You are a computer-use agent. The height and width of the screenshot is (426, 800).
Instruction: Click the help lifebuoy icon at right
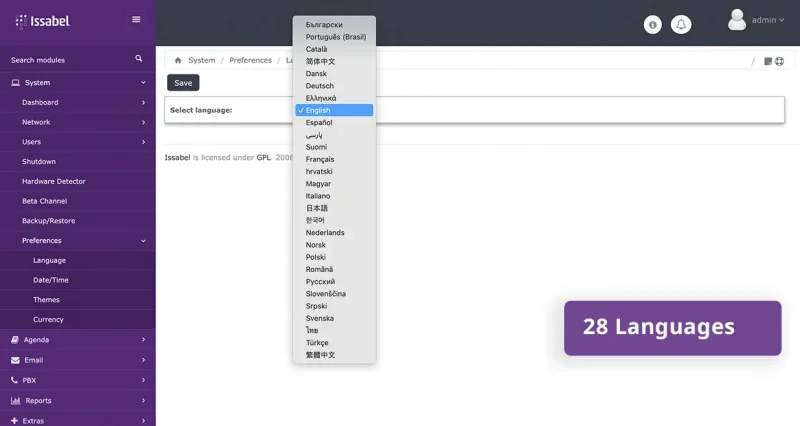tap(779, 61)
